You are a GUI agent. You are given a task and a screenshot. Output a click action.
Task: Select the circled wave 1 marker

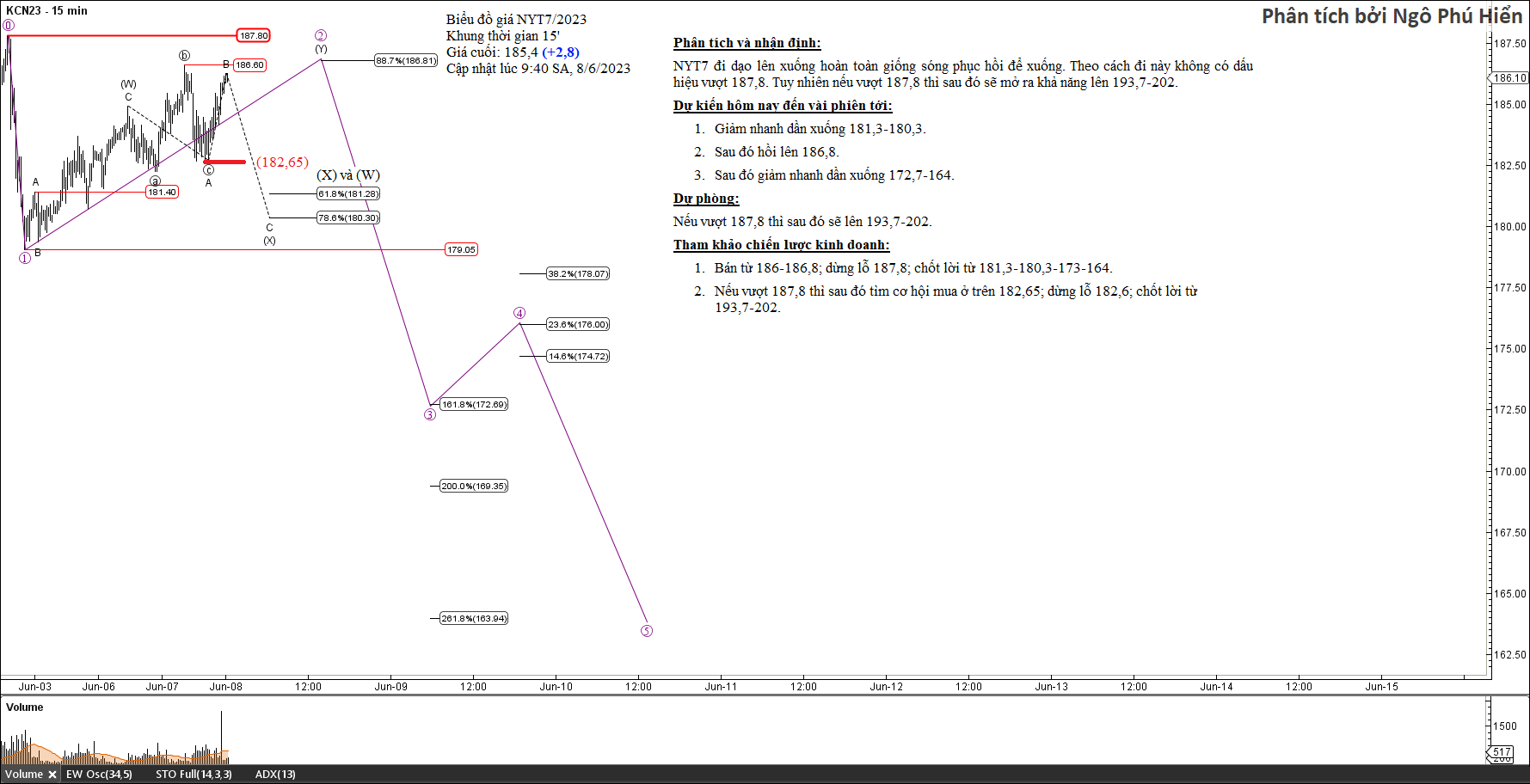(x=25, y=259)
